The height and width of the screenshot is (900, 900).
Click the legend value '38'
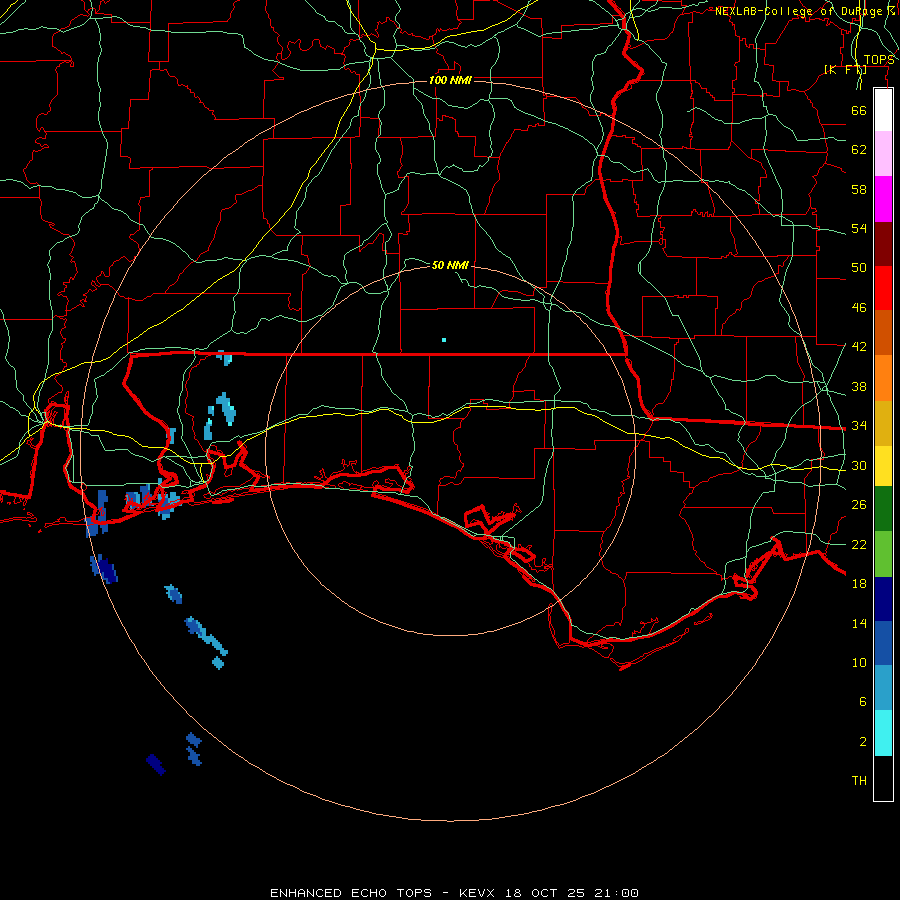click(x=859, y=386)
